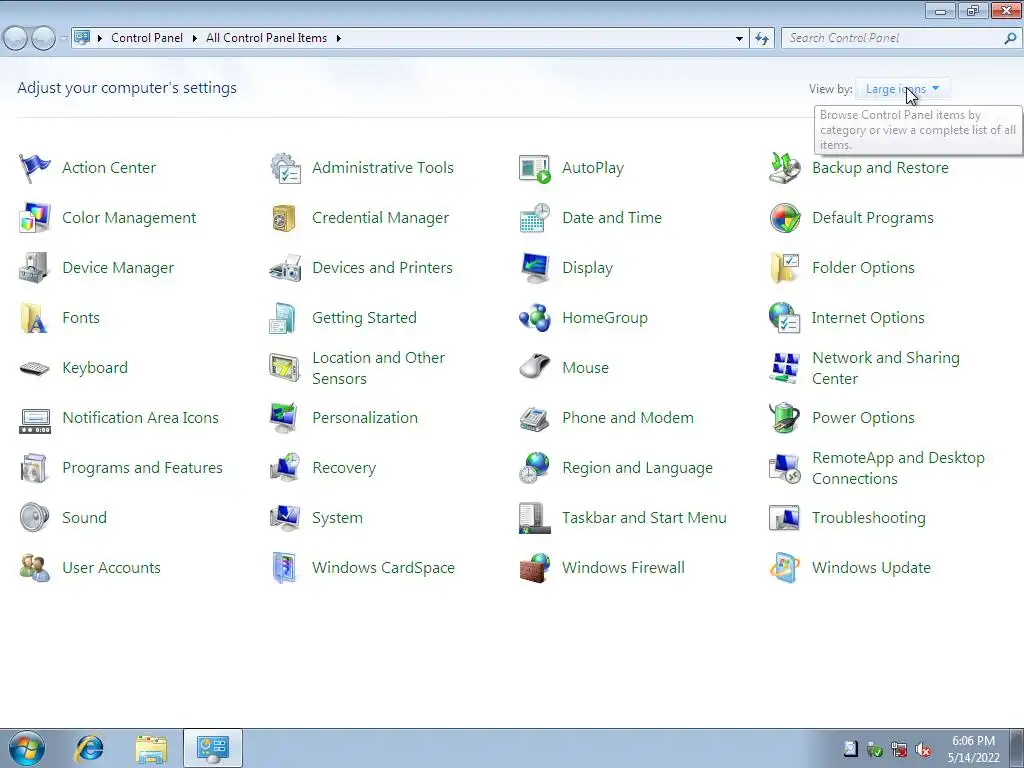This screenshot has width=1024, height=768.
Task: Click the Default Programs icon
Action: tap(785, 218)
